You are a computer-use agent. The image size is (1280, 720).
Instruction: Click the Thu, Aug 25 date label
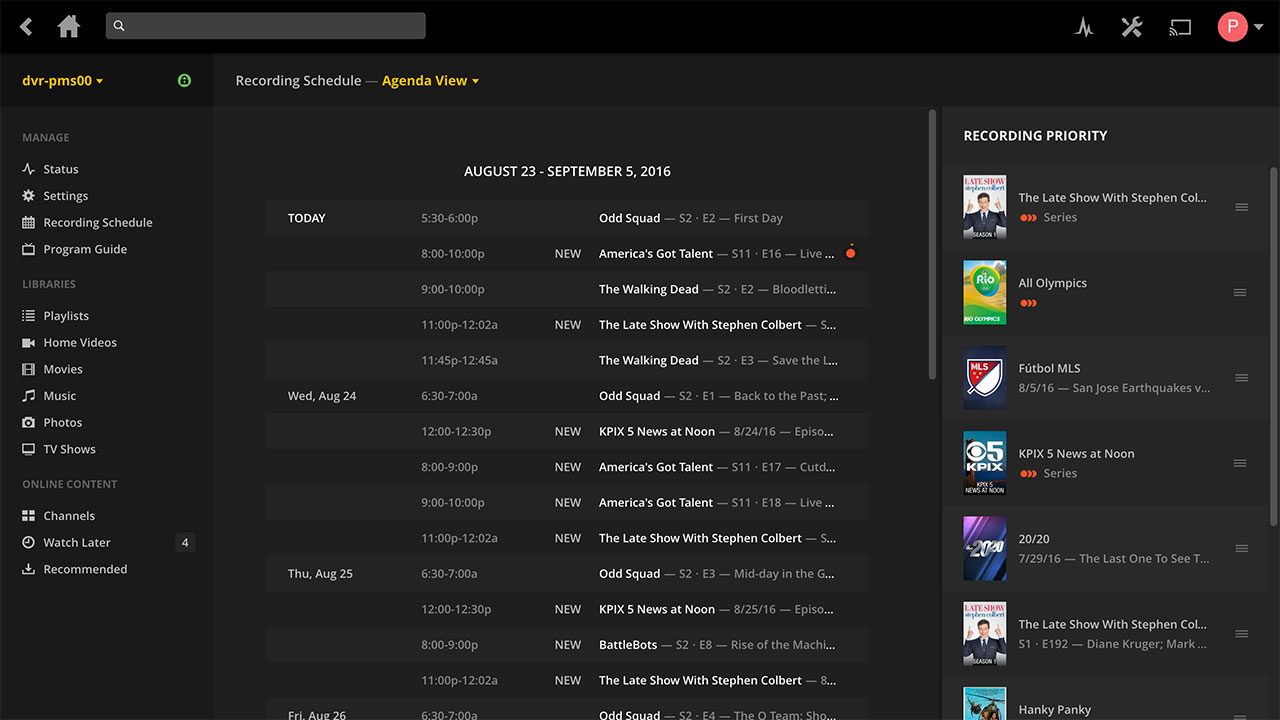click(320, 574)
